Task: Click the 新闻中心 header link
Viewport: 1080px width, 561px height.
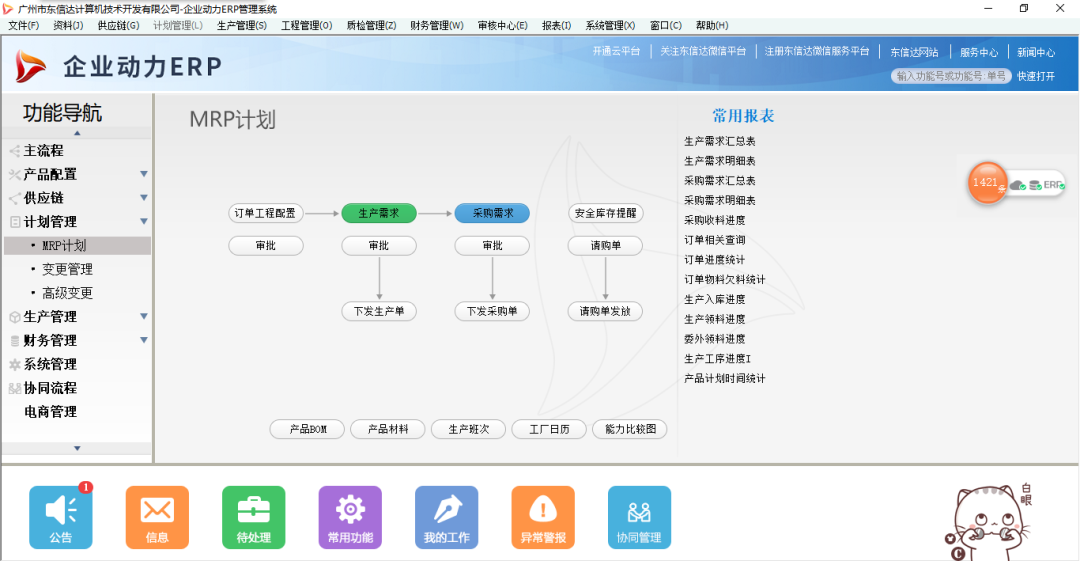Action: coord(1036,52)
